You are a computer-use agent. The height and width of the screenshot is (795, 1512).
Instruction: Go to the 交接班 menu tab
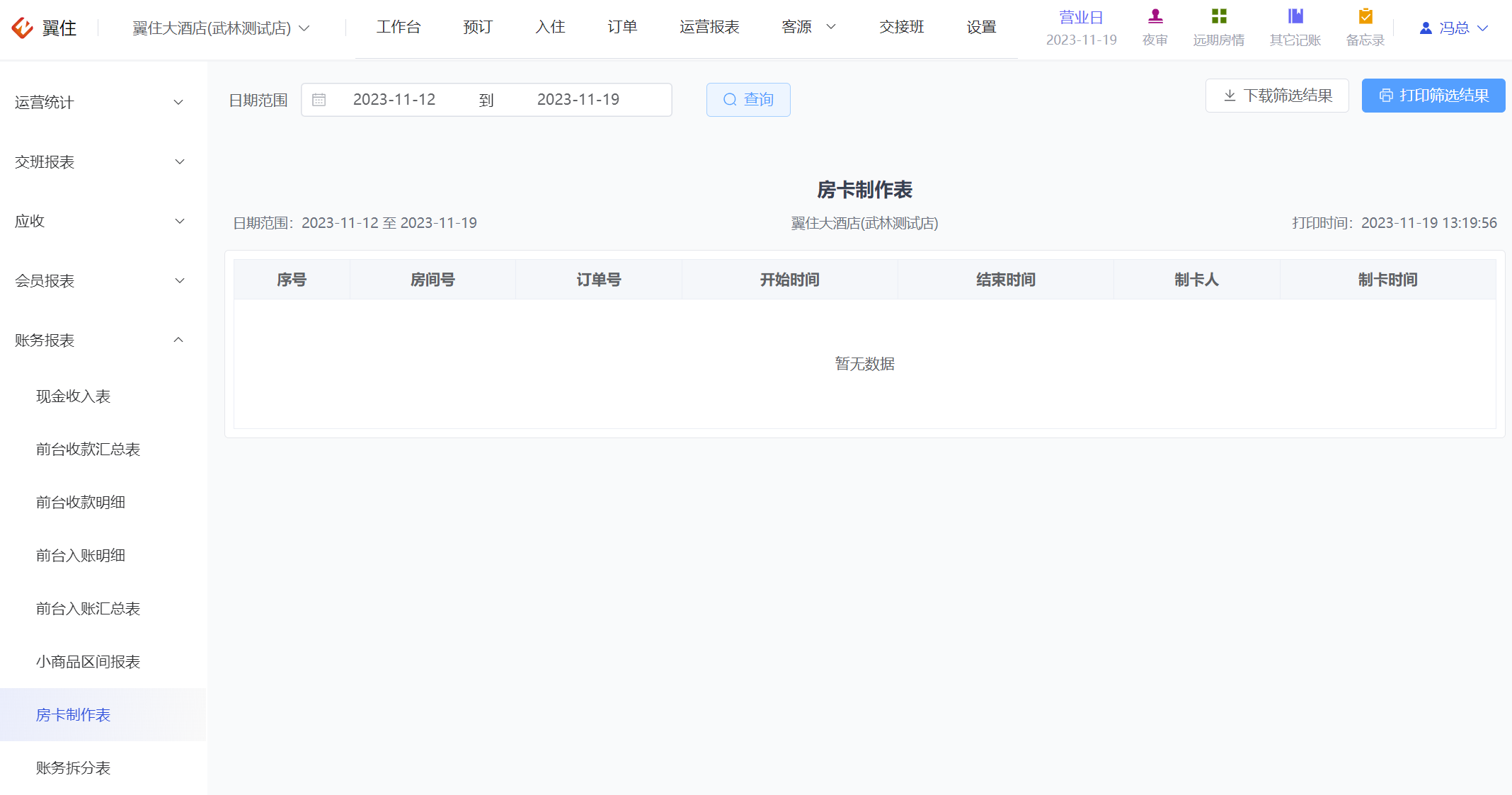click(901, 27)
